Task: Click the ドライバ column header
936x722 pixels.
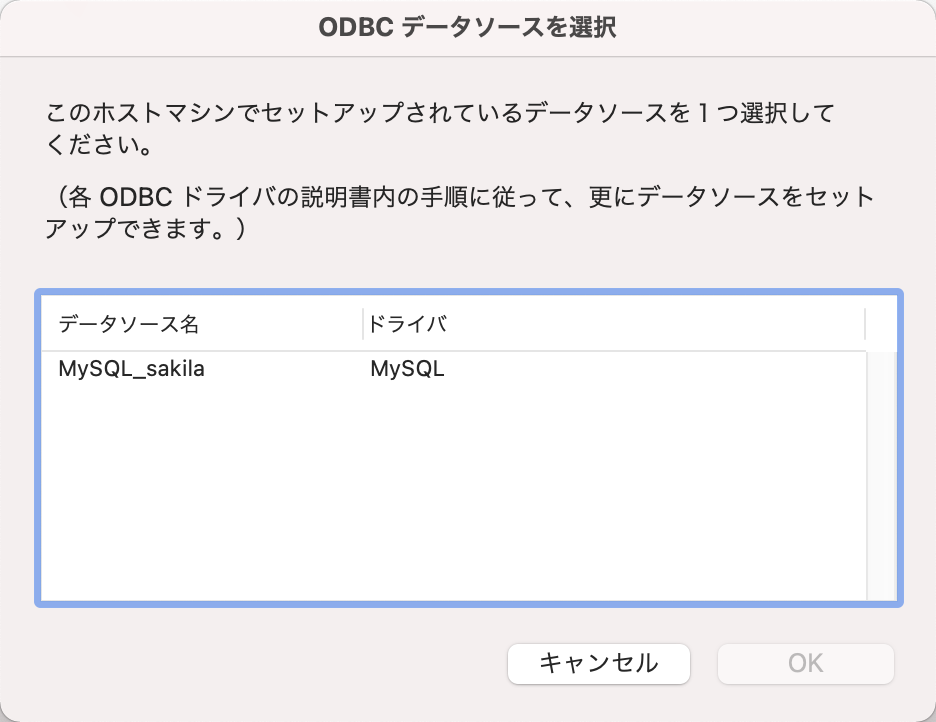Action: [x=408, y=325]
